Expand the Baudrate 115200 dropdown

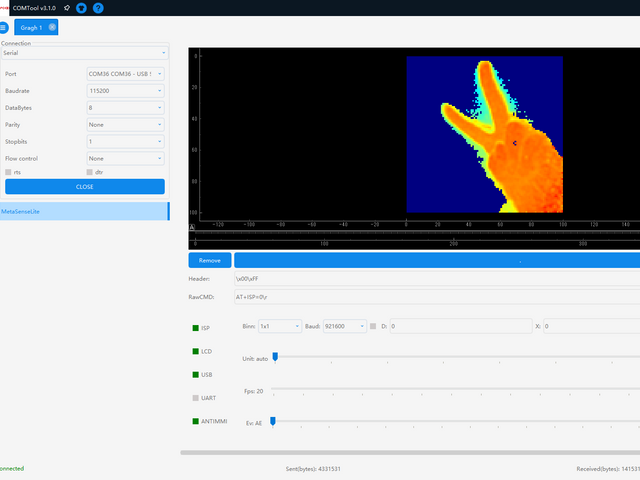[x=125, y=91]
